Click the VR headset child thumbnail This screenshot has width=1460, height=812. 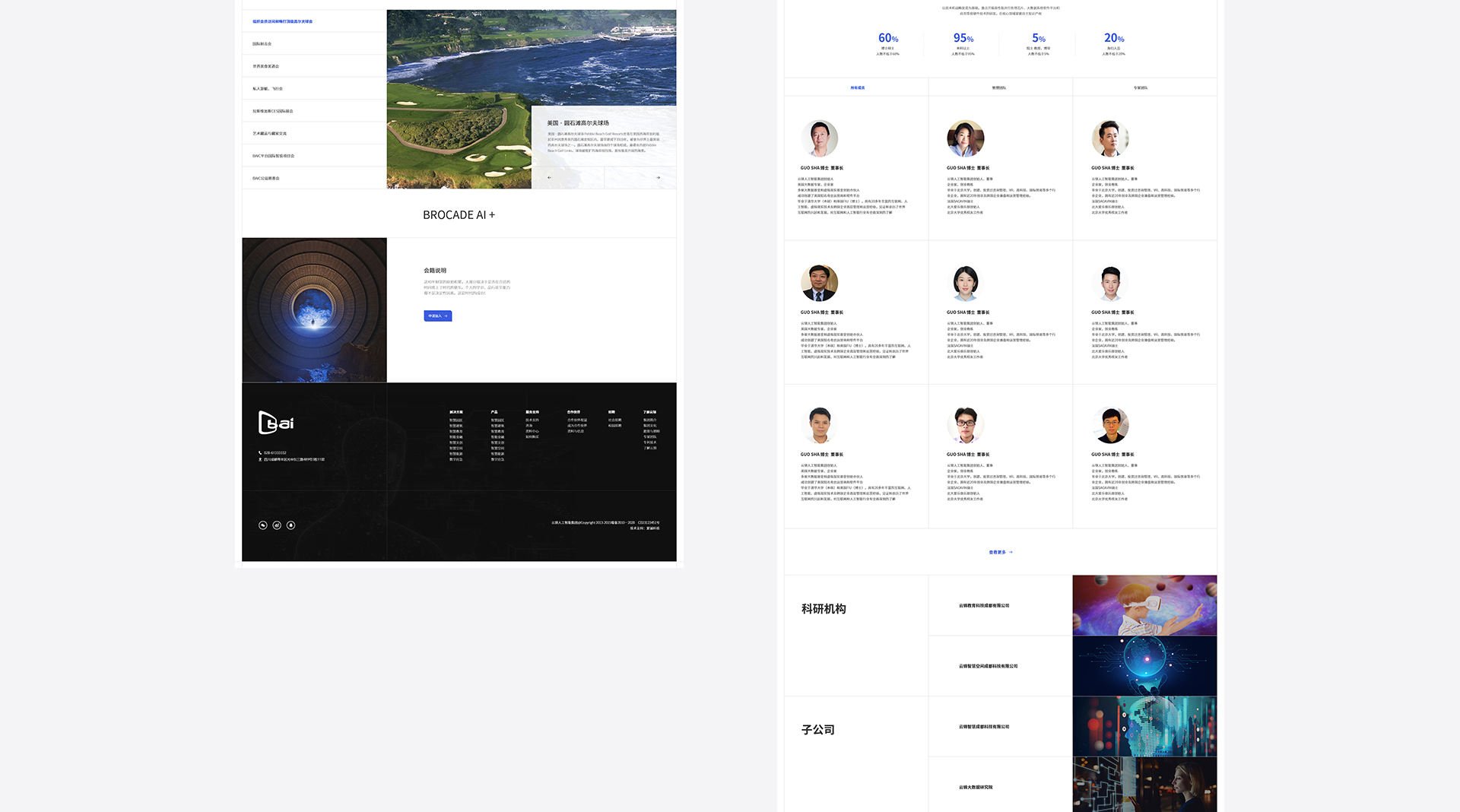(x=1144, y=605)
